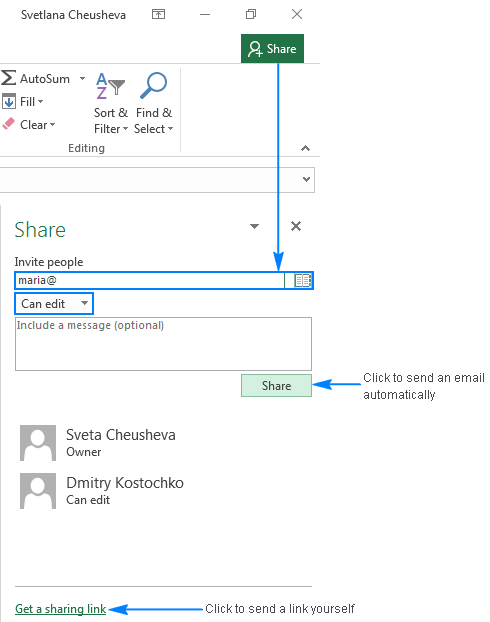490x622 pixels.
Task: Open the Sort & Filter tool
Action: pyautogui.click(x=111, y=104)
